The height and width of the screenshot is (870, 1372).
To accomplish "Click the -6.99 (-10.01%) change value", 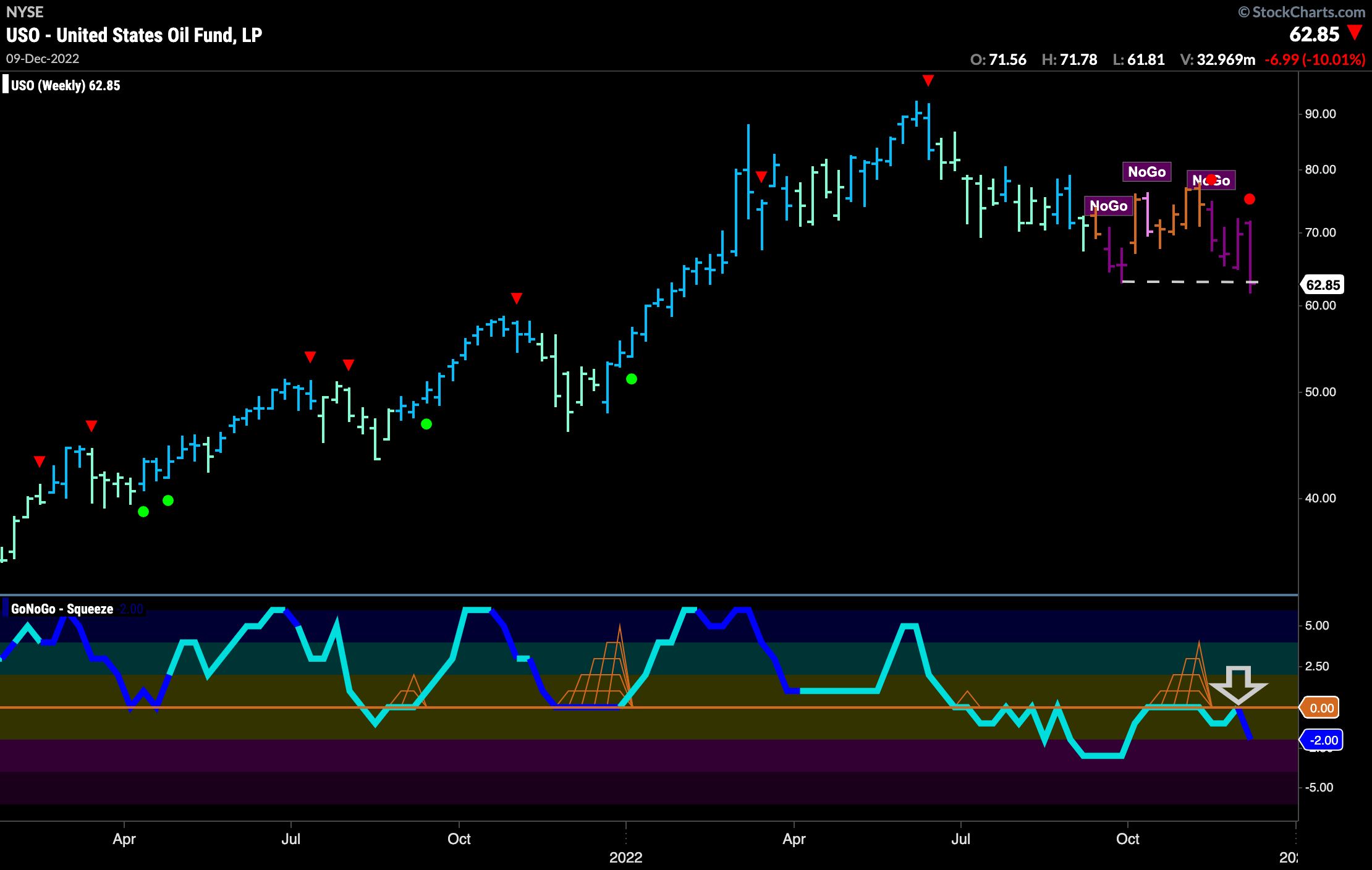I will tap(1315, 60).
